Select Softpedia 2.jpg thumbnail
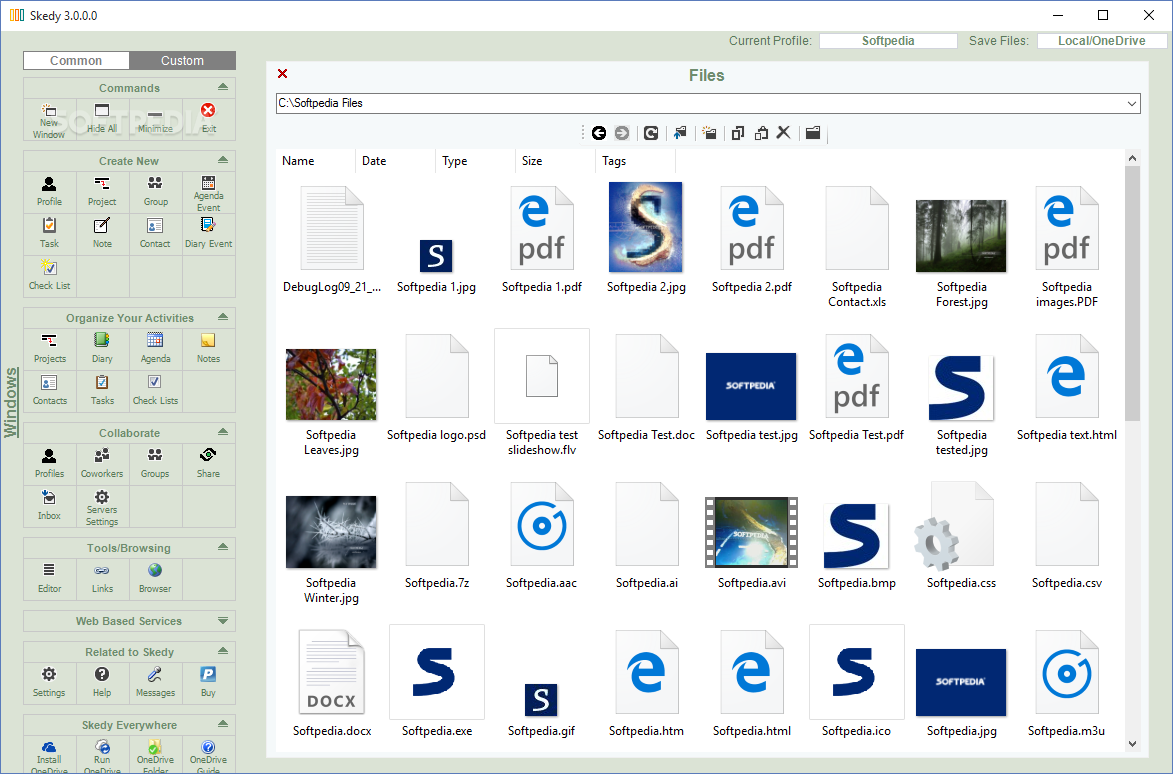This screenshot has width=1173, height=774. 646,227
